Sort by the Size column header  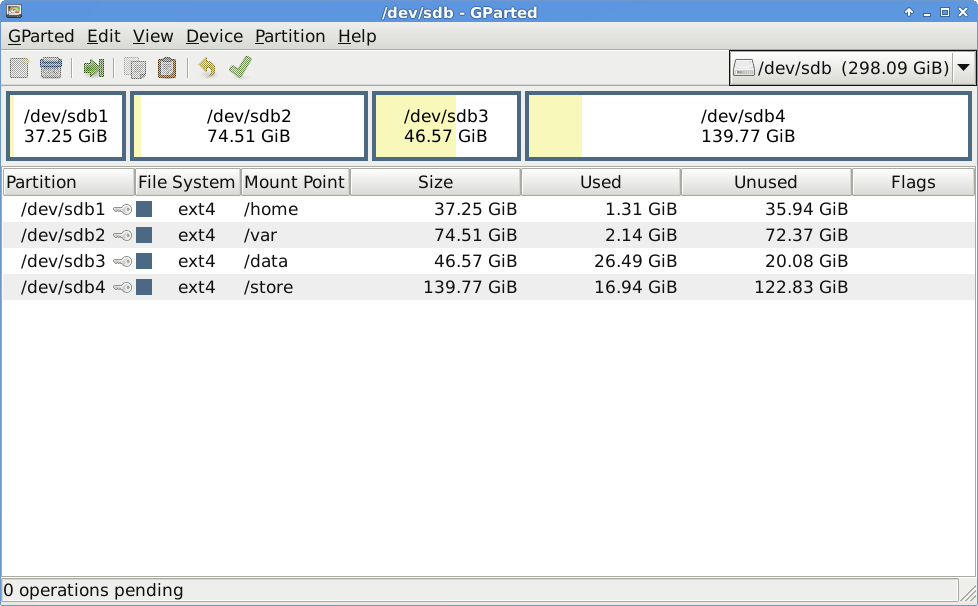[435, 182]
